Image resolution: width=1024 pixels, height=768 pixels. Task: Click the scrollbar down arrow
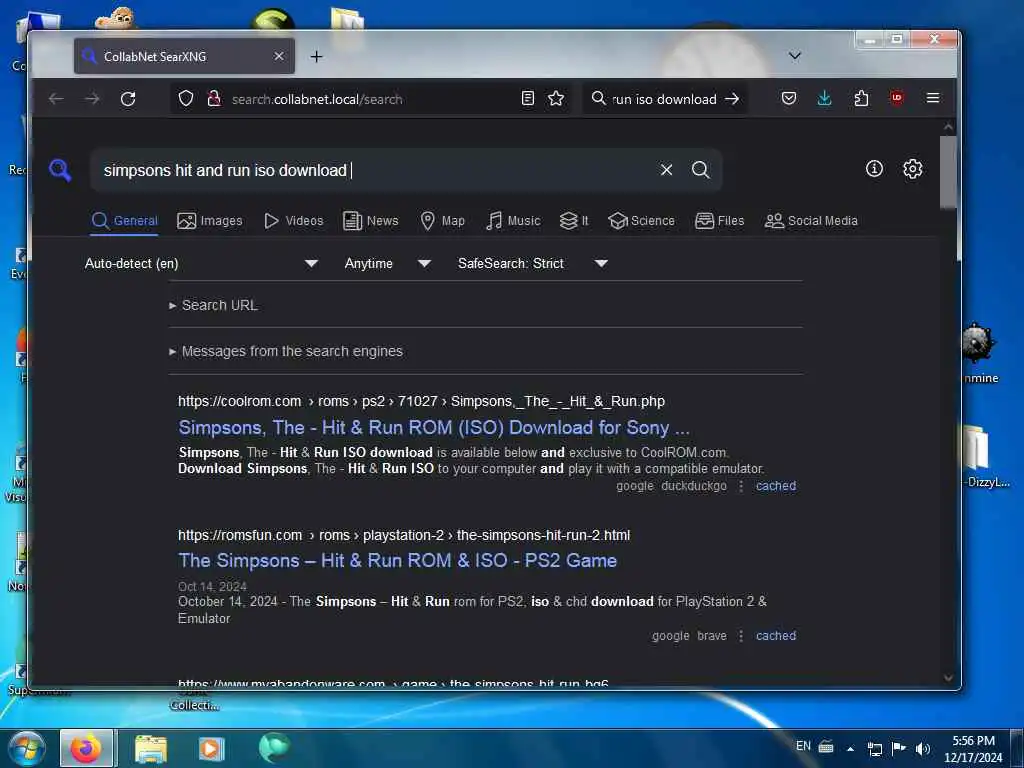948,677
